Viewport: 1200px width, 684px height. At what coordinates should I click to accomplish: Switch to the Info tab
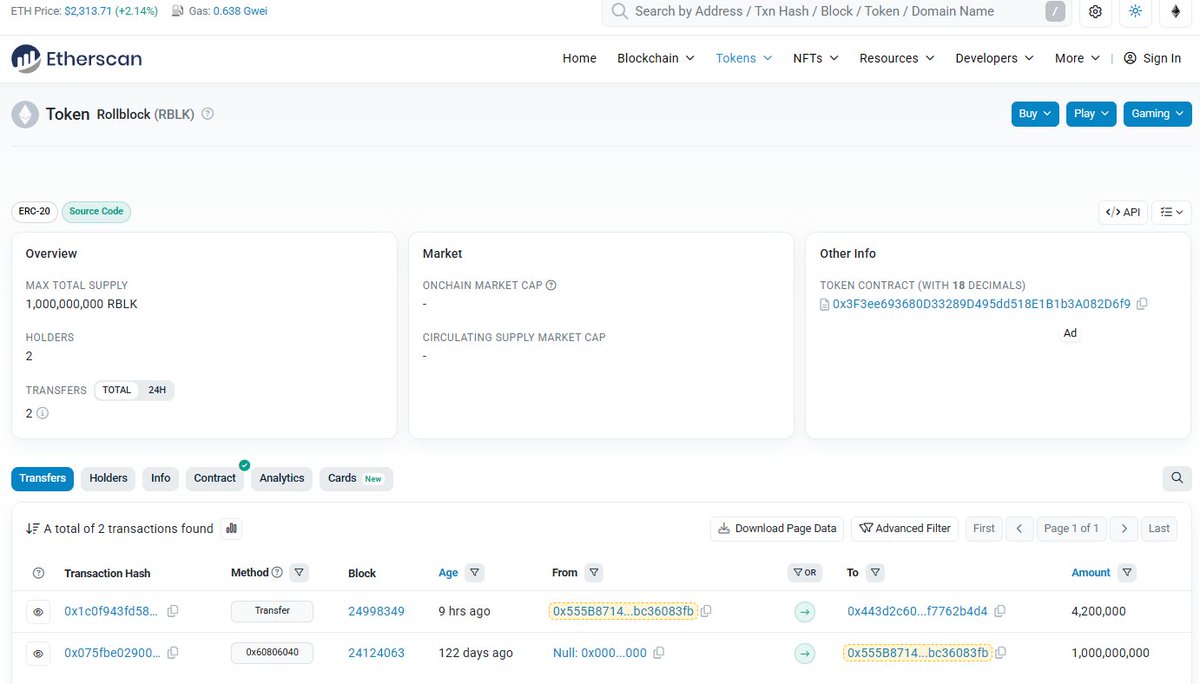coord(161,478)
